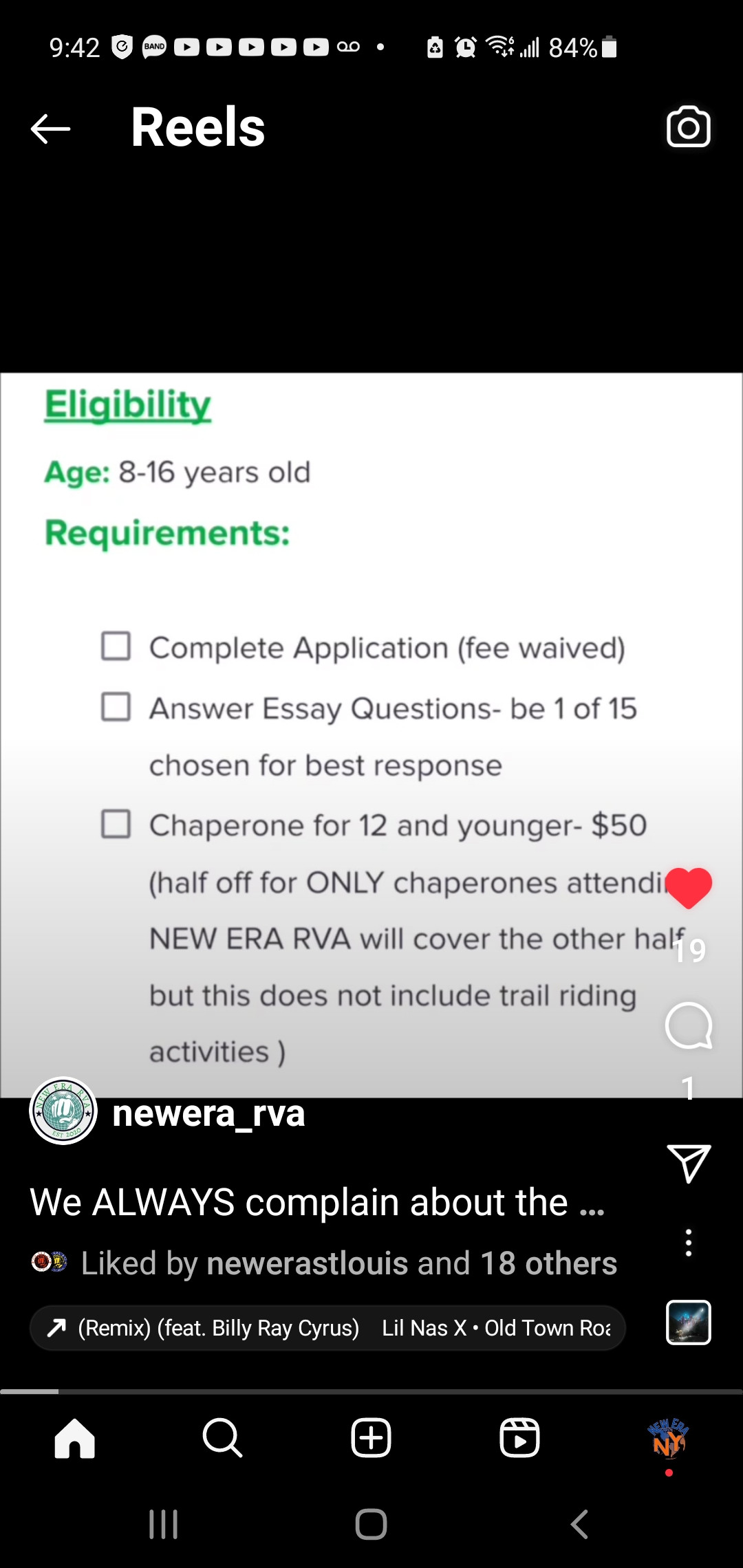Go to the Home tab
The width and height of the screenshot is (743, 1568).
(x=74, y=1438)
